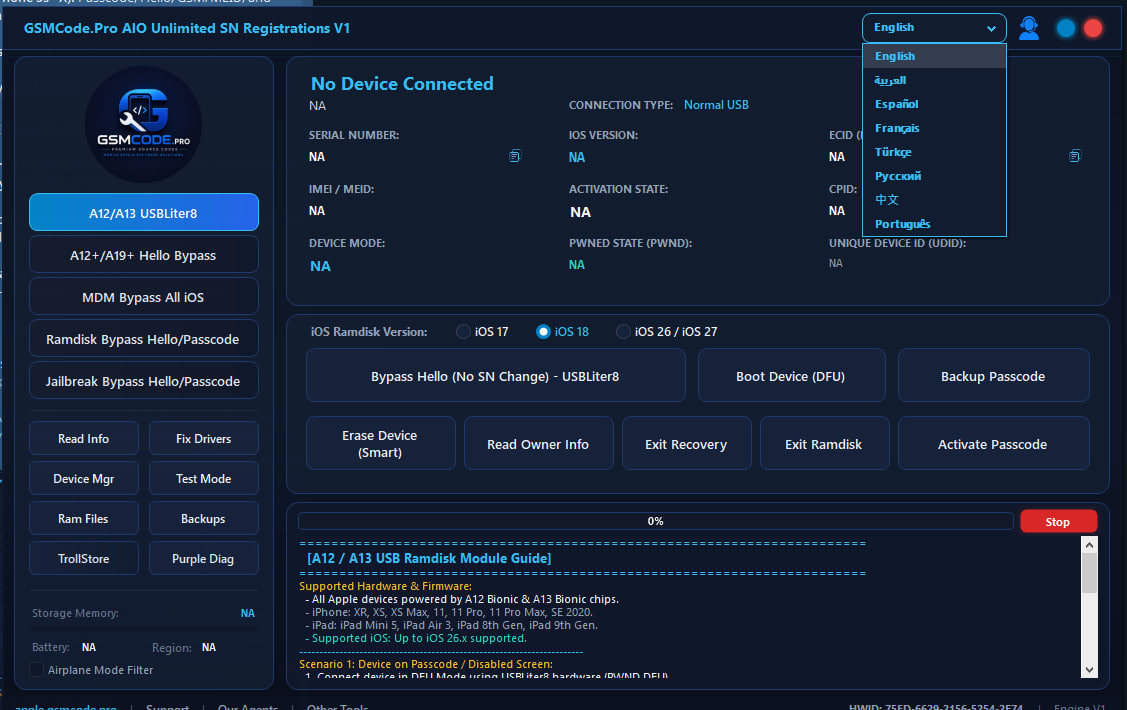Click the log scrollbar down arrow
This screenshot has height=710, width=1127.
pyautogui.click(x=1090, y=669)
